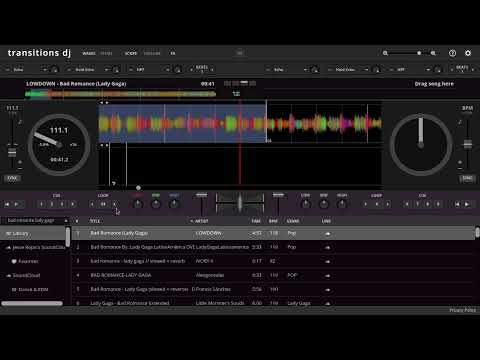
Task: Trigger left deck cue point 4
Action: pyautogui.click(x=72, y=204)
